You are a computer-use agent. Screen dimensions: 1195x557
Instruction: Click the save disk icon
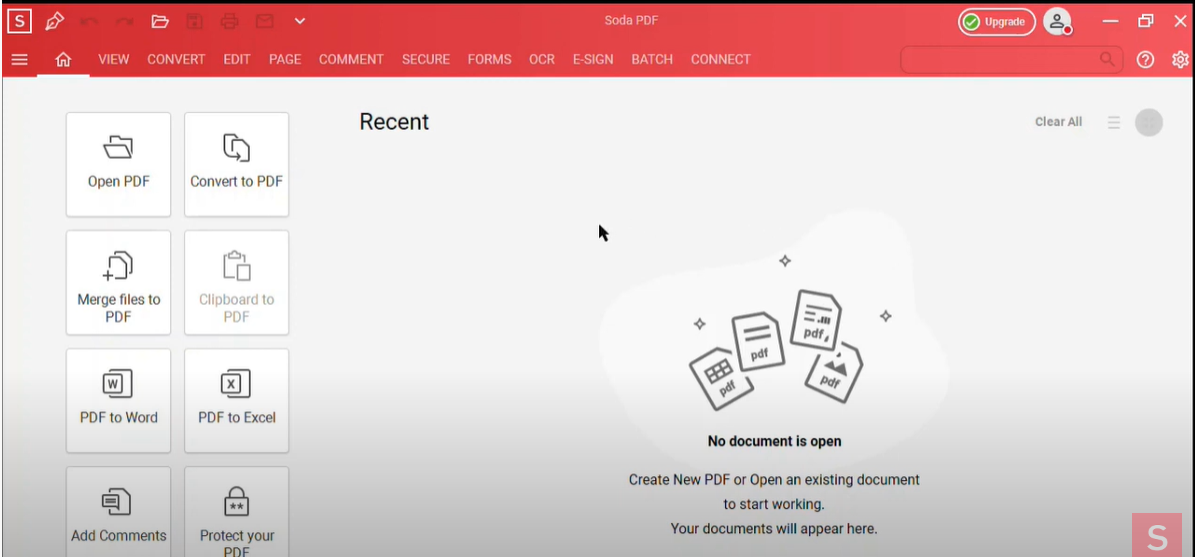point(194,21)
